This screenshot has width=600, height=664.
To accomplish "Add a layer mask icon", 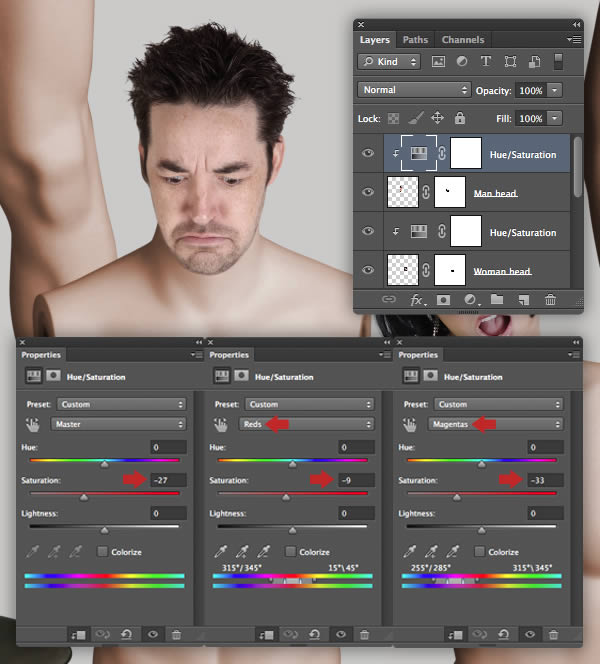I will pos(443,300).
